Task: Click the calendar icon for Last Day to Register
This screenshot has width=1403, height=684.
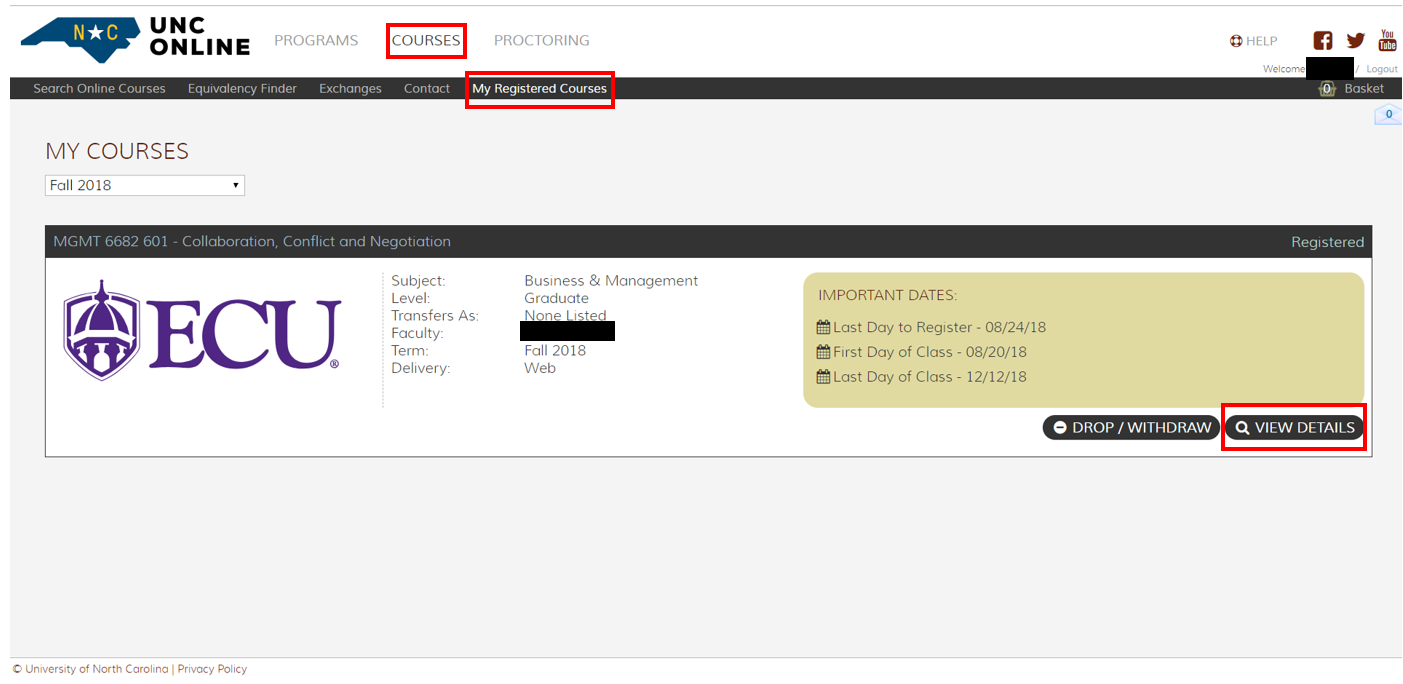Action: pyautogui.click(x=824, y=327)
